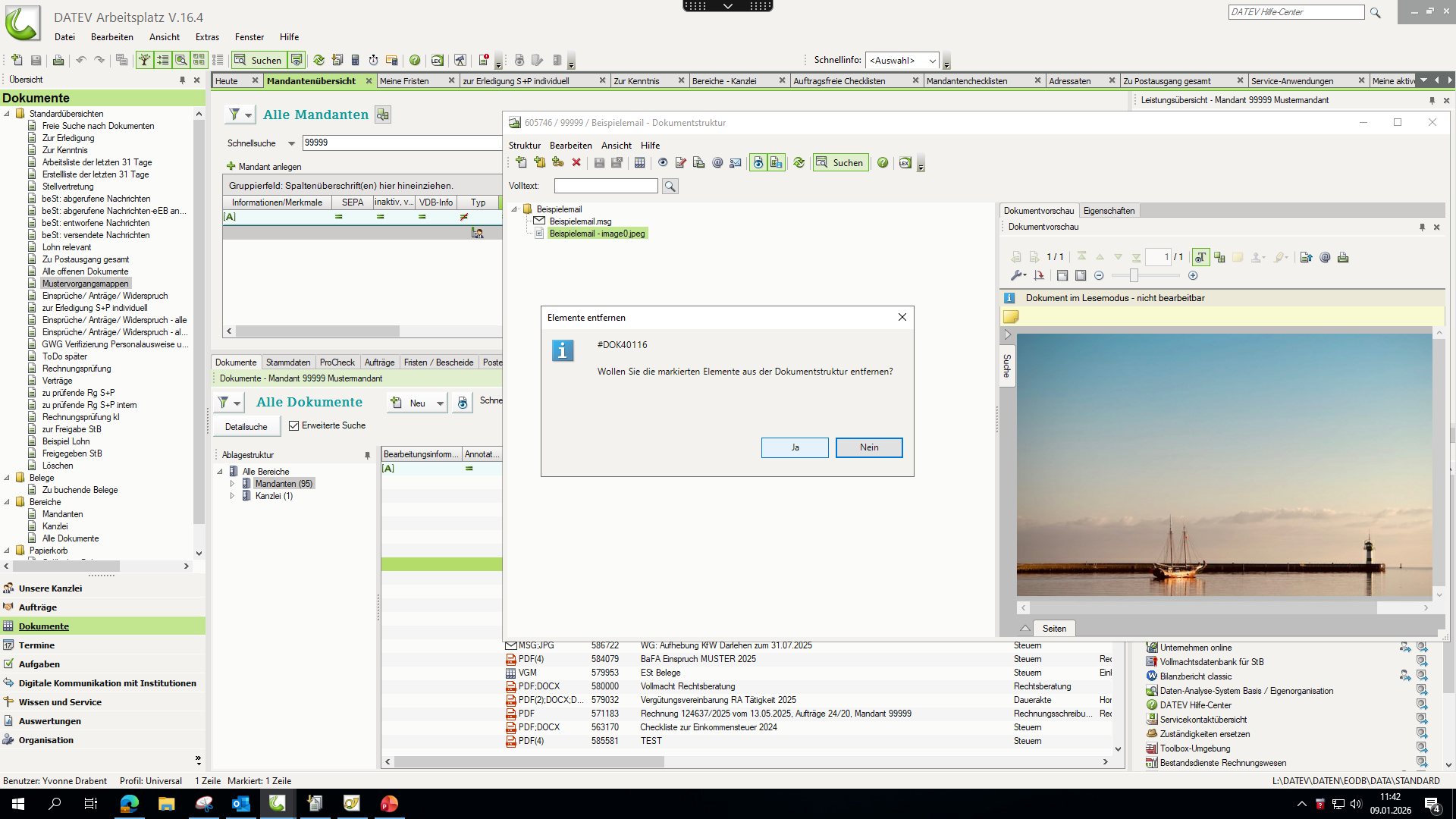Click the Volltext magnifier search icon
The width and height of the screenshot is (1456, 819).
pos(670,187)
